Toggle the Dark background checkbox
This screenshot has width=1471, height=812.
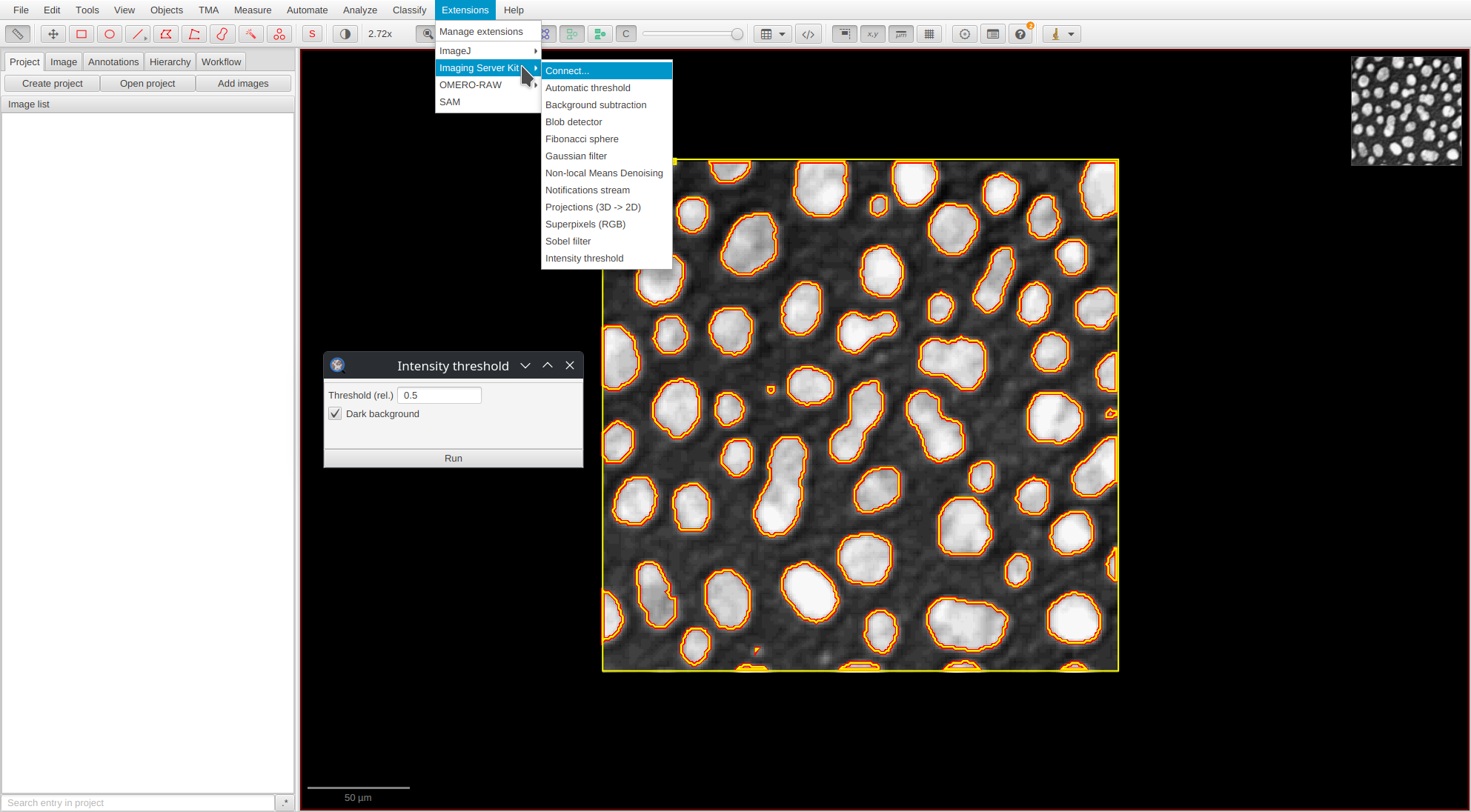tap(336, 413)
